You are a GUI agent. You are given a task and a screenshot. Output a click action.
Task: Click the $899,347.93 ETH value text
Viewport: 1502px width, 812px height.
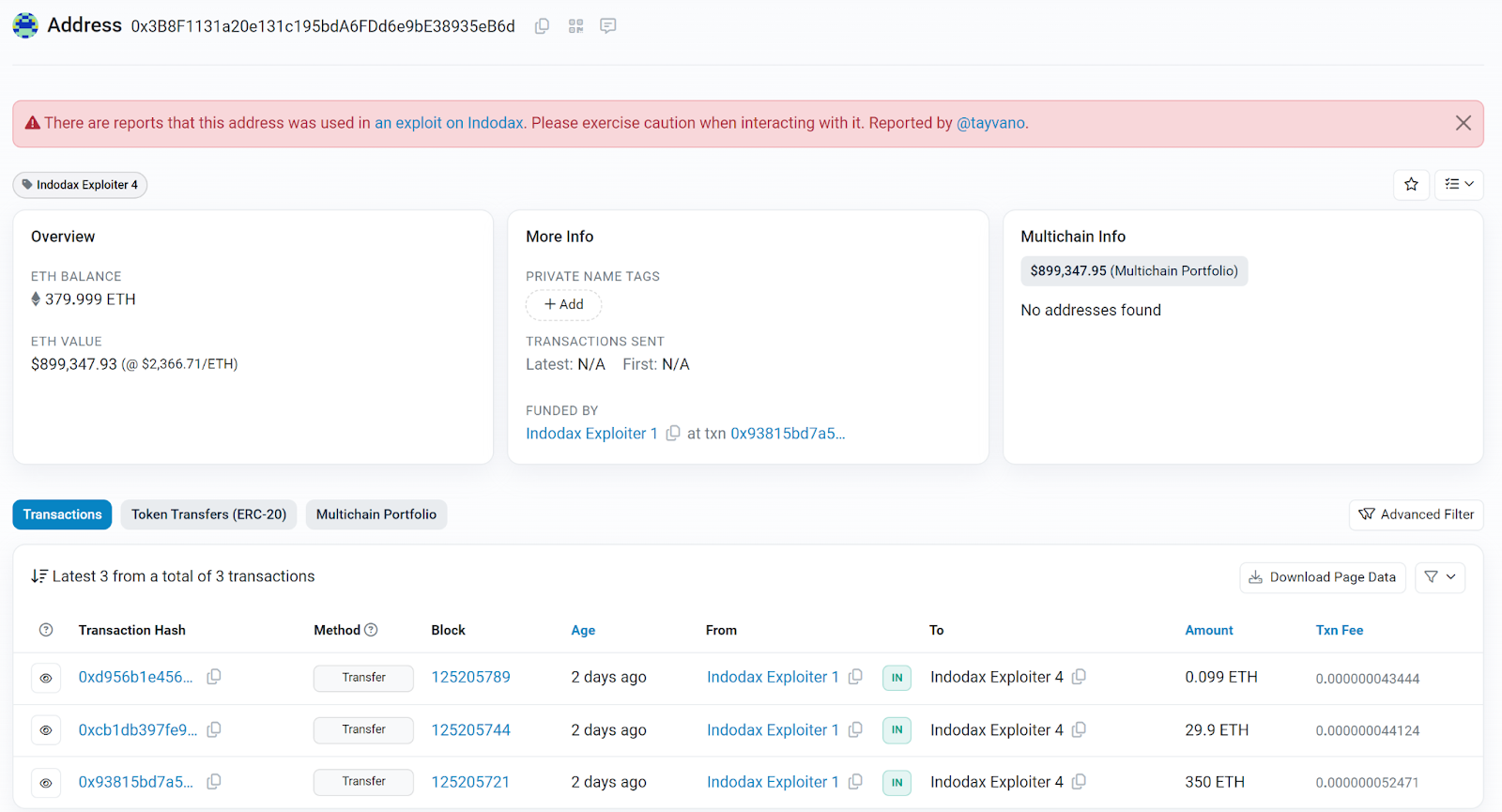[74, 364]
